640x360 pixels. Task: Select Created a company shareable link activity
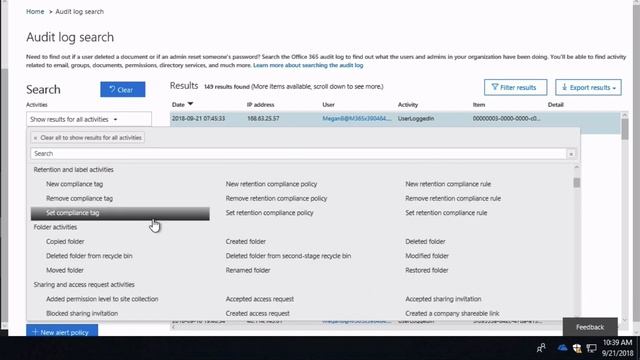tap(452, 313)
